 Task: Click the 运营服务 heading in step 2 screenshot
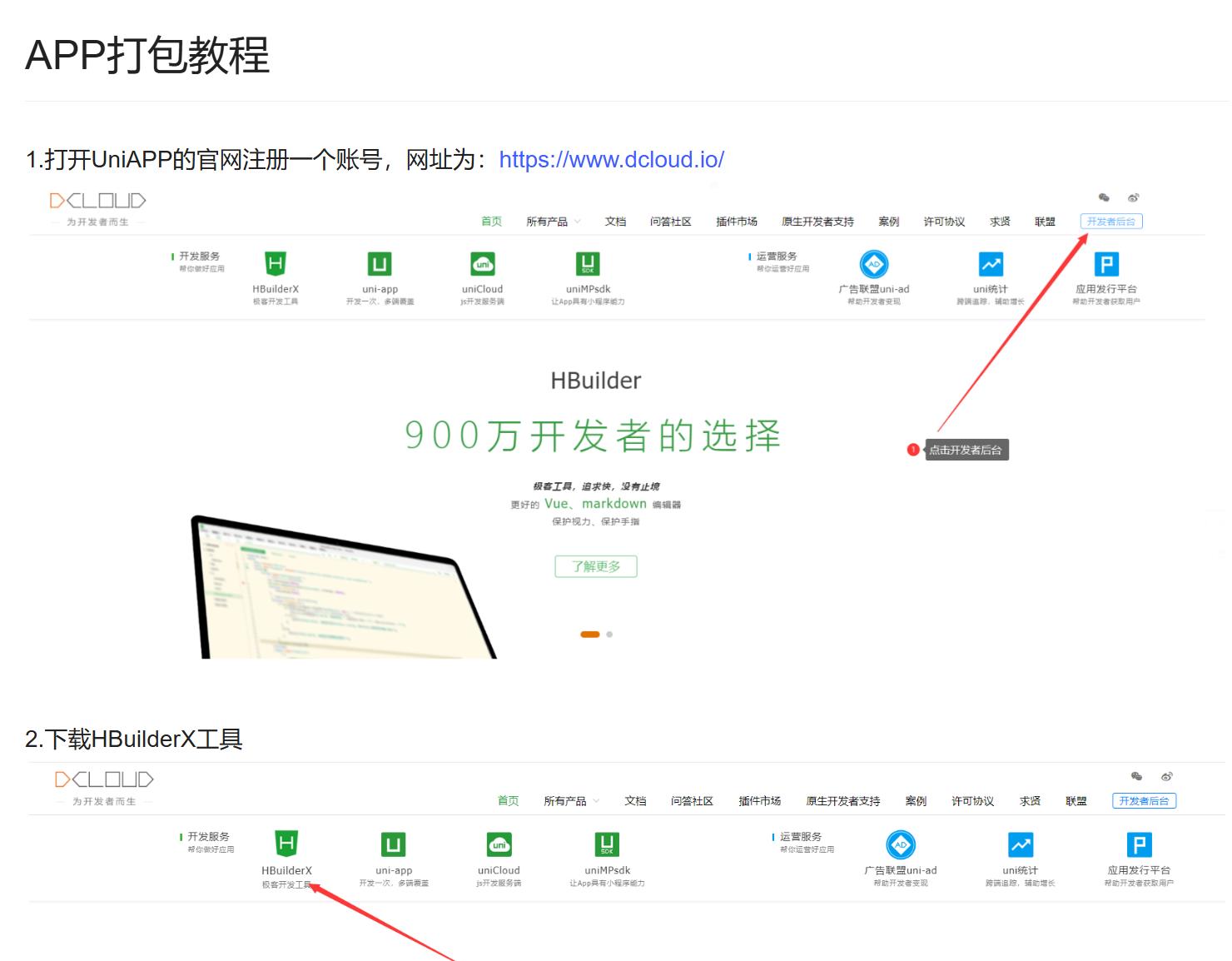(x=801, y=837)
